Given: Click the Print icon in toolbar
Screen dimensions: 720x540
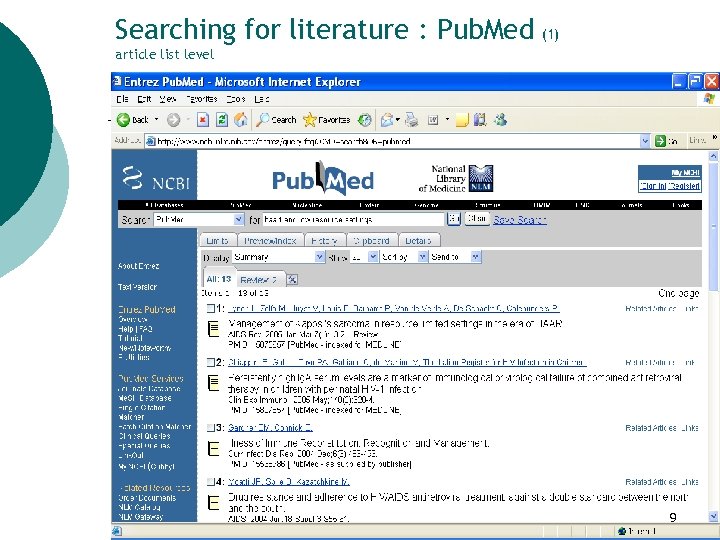Looking at the screenshot, I should click(x=412, y=120).
